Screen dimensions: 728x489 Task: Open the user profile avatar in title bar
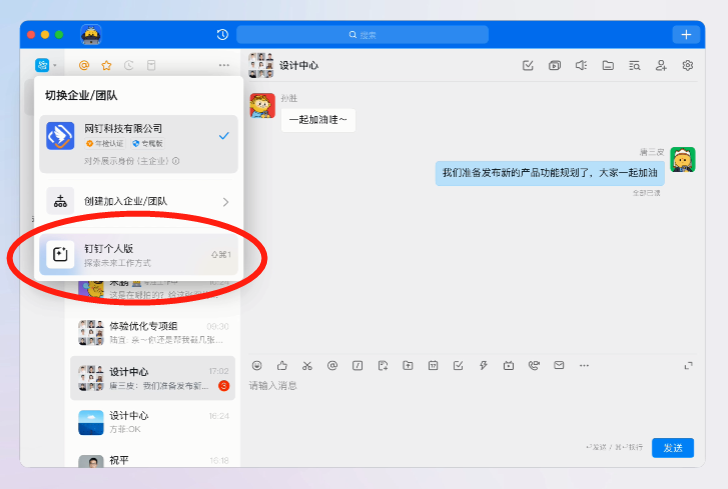click(91, 34)
